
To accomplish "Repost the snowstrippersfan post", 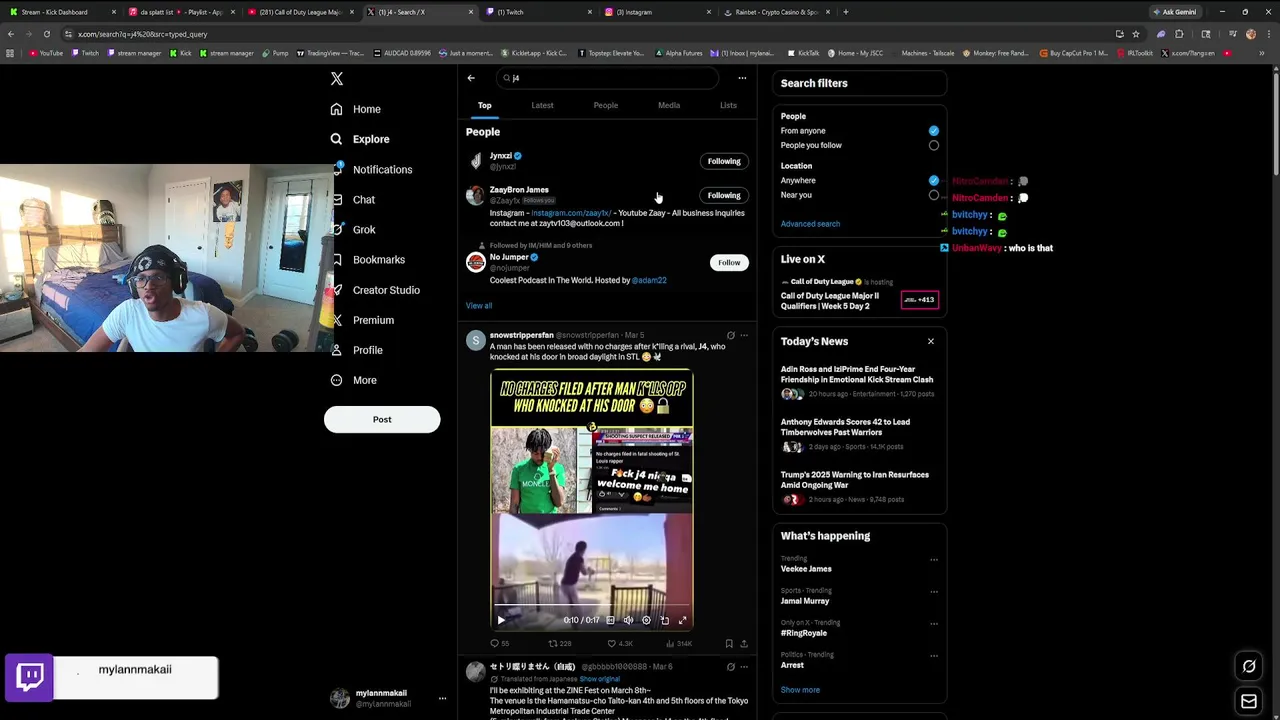I will tap(559, 644).
